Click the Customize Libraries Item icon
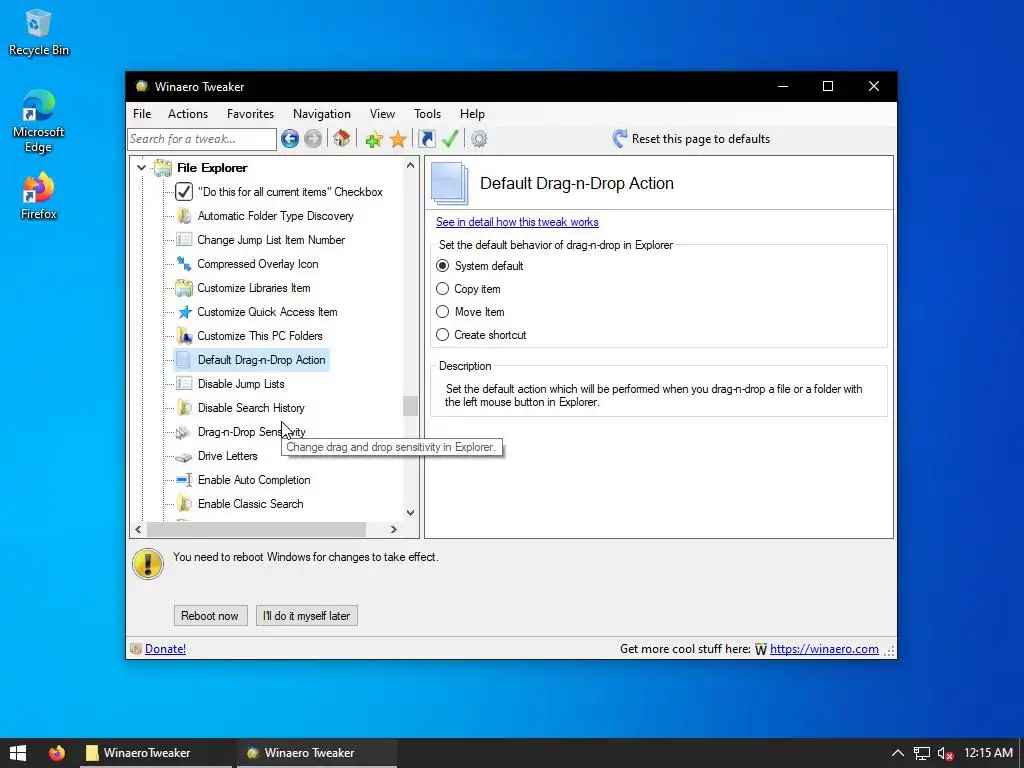Viewport: 1024px width, 768px height. tap(184, 288)
